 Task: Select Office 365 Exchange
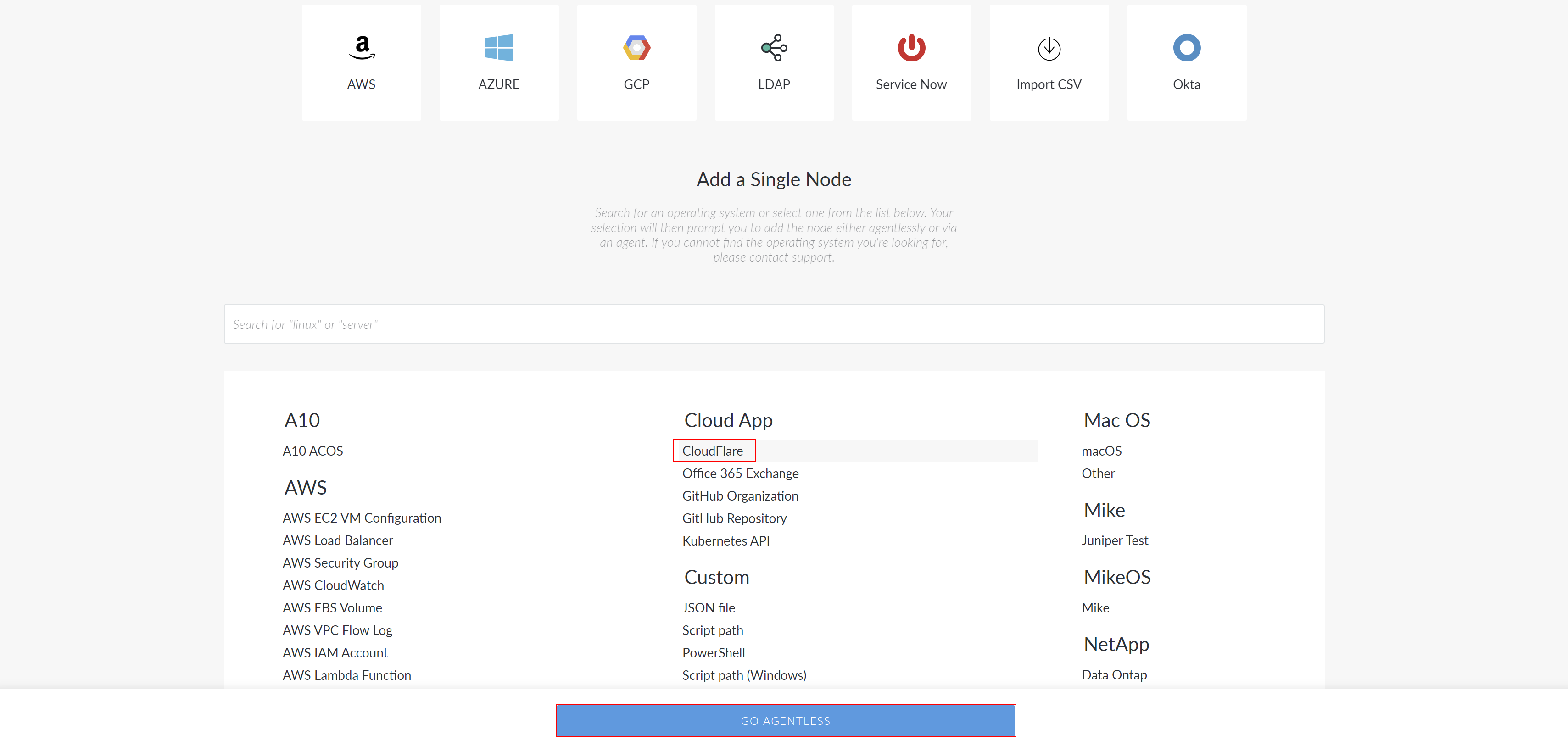pos(740,473)
